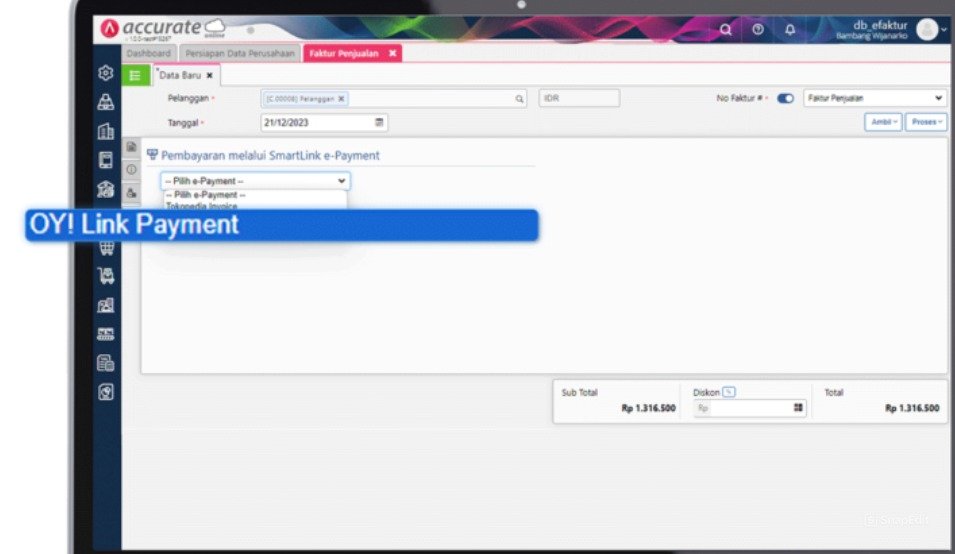Open the bottom SmartLink sidebar icon
Viewport: 955px width, 554px height.
pyautogui.click(x=105, y=392)
